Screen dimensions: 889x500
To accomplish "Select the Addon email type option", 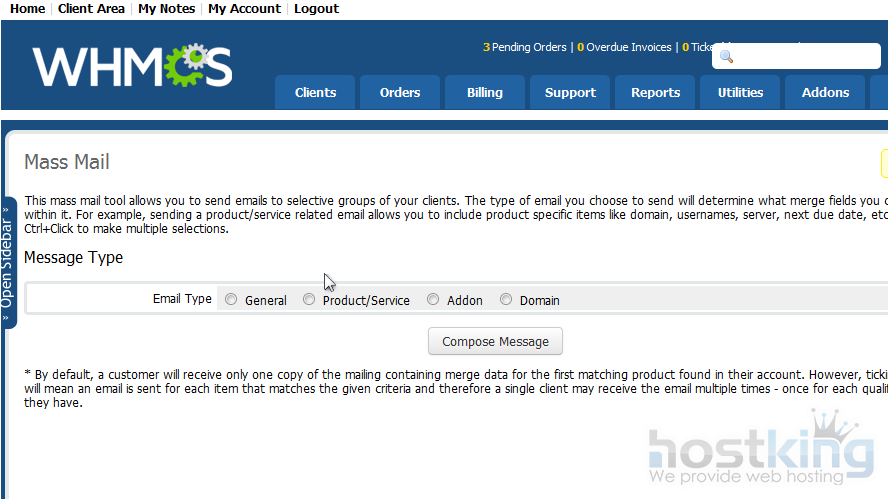I will coord(433,299).
